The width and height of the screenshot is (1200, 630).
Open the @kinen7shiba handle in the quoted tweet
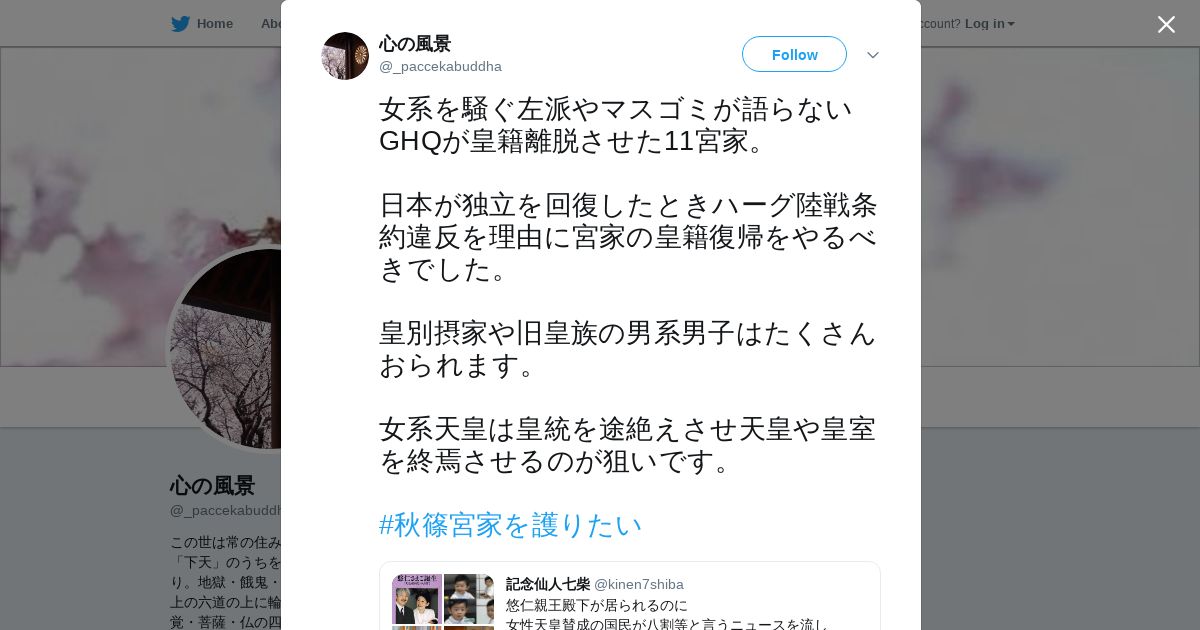pyautogui.click(x=639, y=584)
